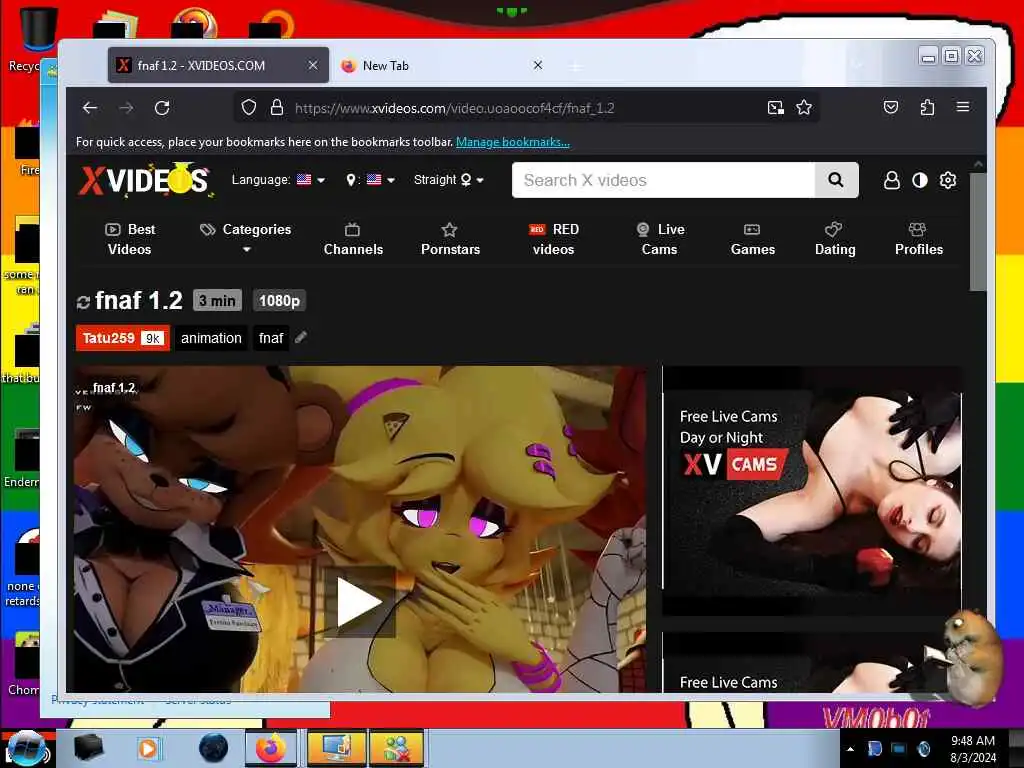
Task: Show hidden system tray icons arrow
Action: coord(850,749)
